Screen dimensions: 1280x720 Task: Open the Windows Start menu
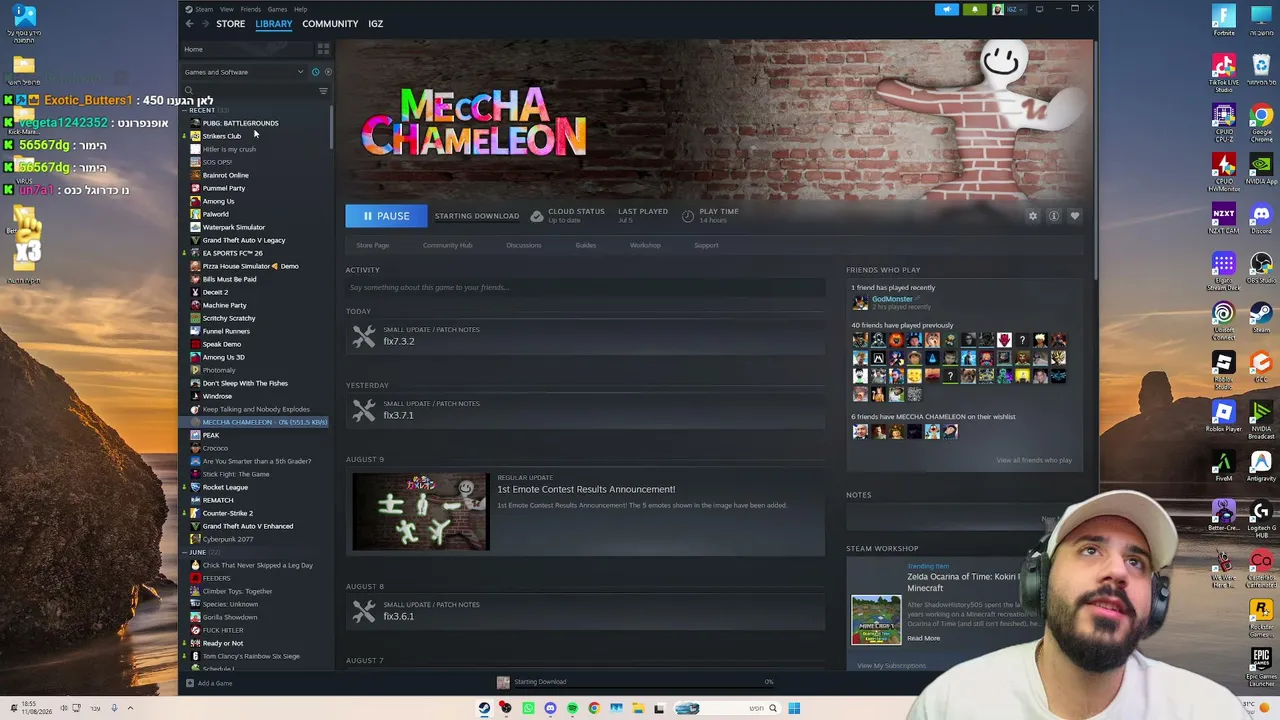794,708
